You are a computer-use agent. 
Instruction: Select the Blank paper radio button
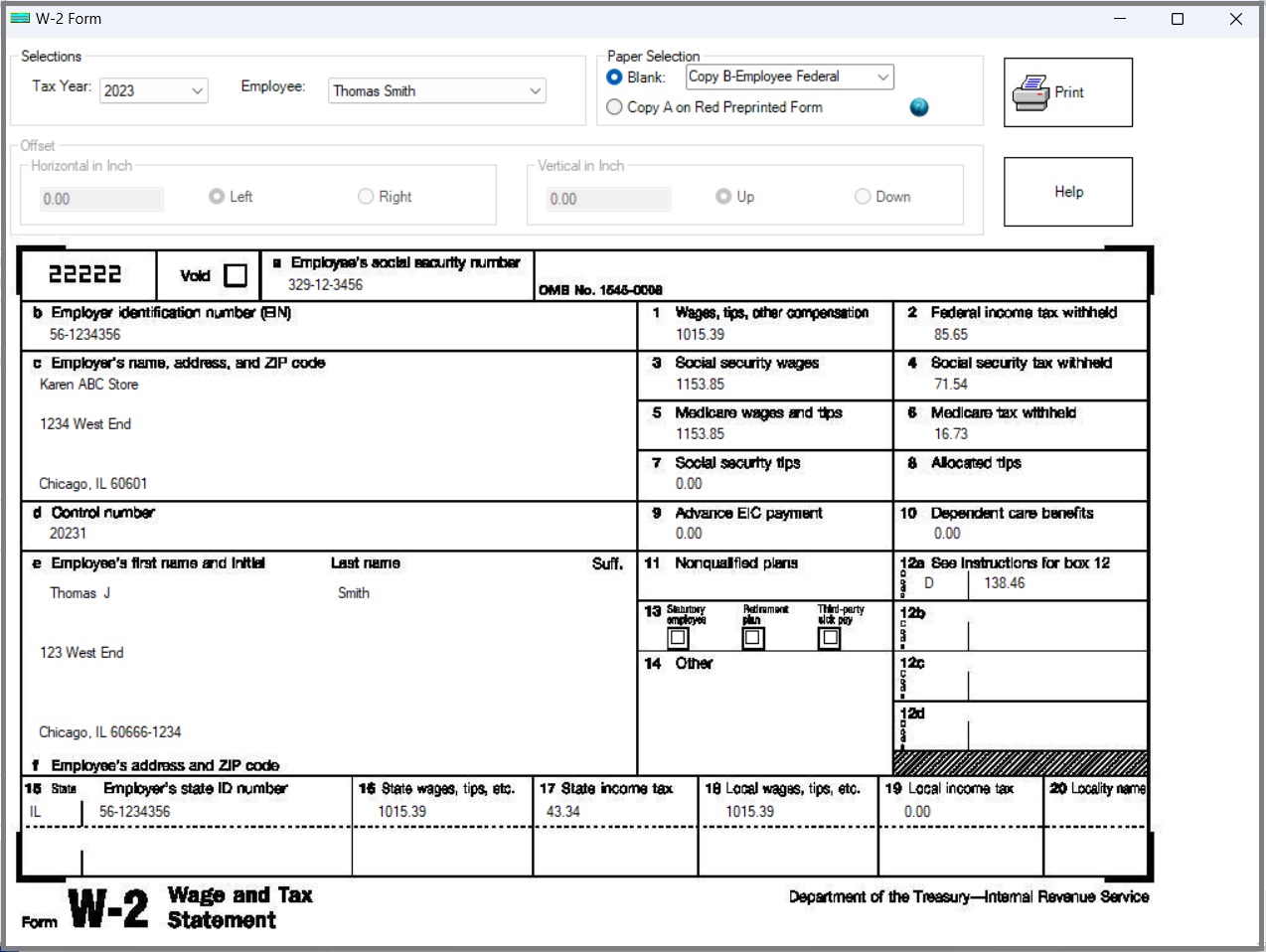614,77
